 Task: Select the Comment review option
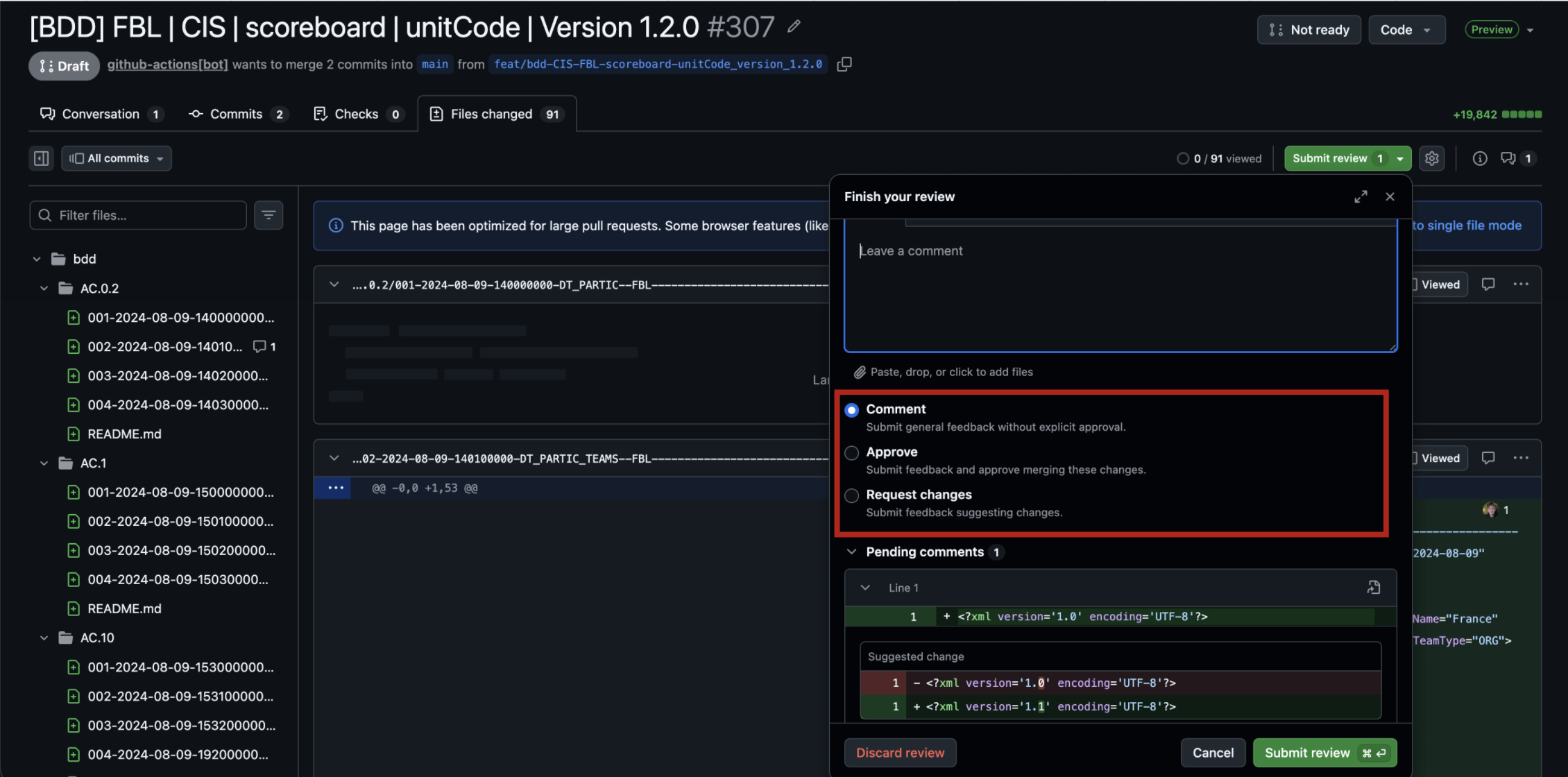(x=851, y=410)
